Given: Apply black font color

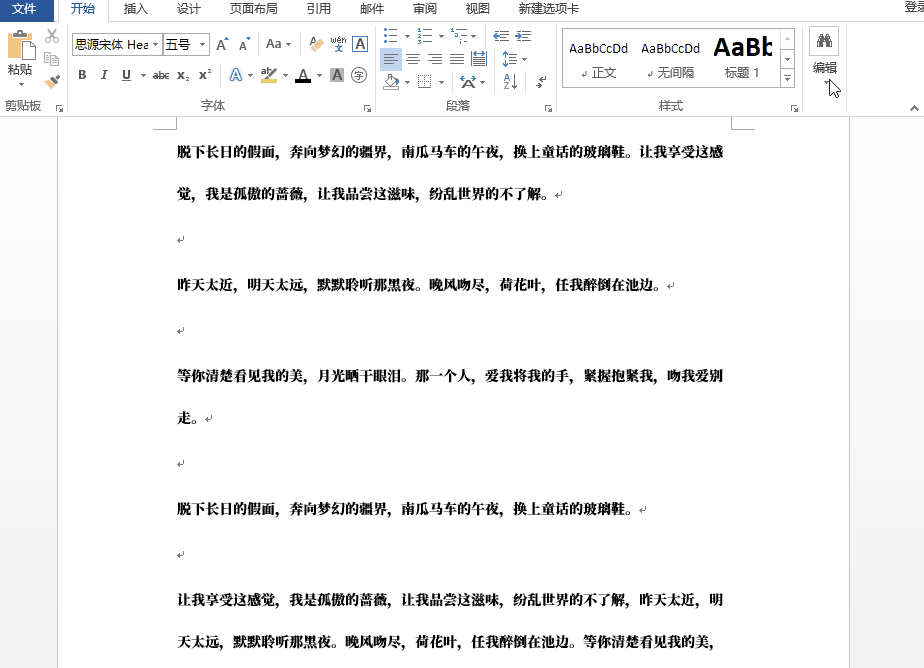Looking at the screenshot, I should click(303, 75).
